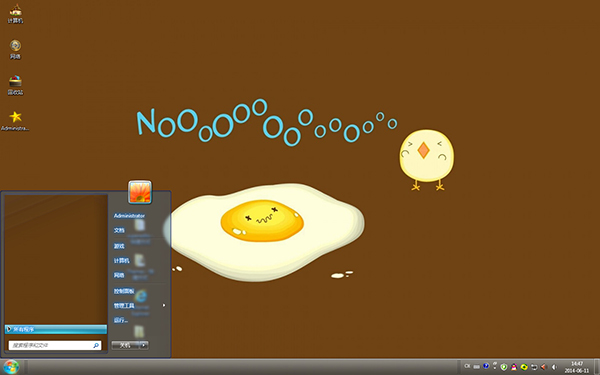The height and width of the screenshot is (375, 600).
Task: Expand the 管理工具 submenu arrow
Action: (164, 305)
